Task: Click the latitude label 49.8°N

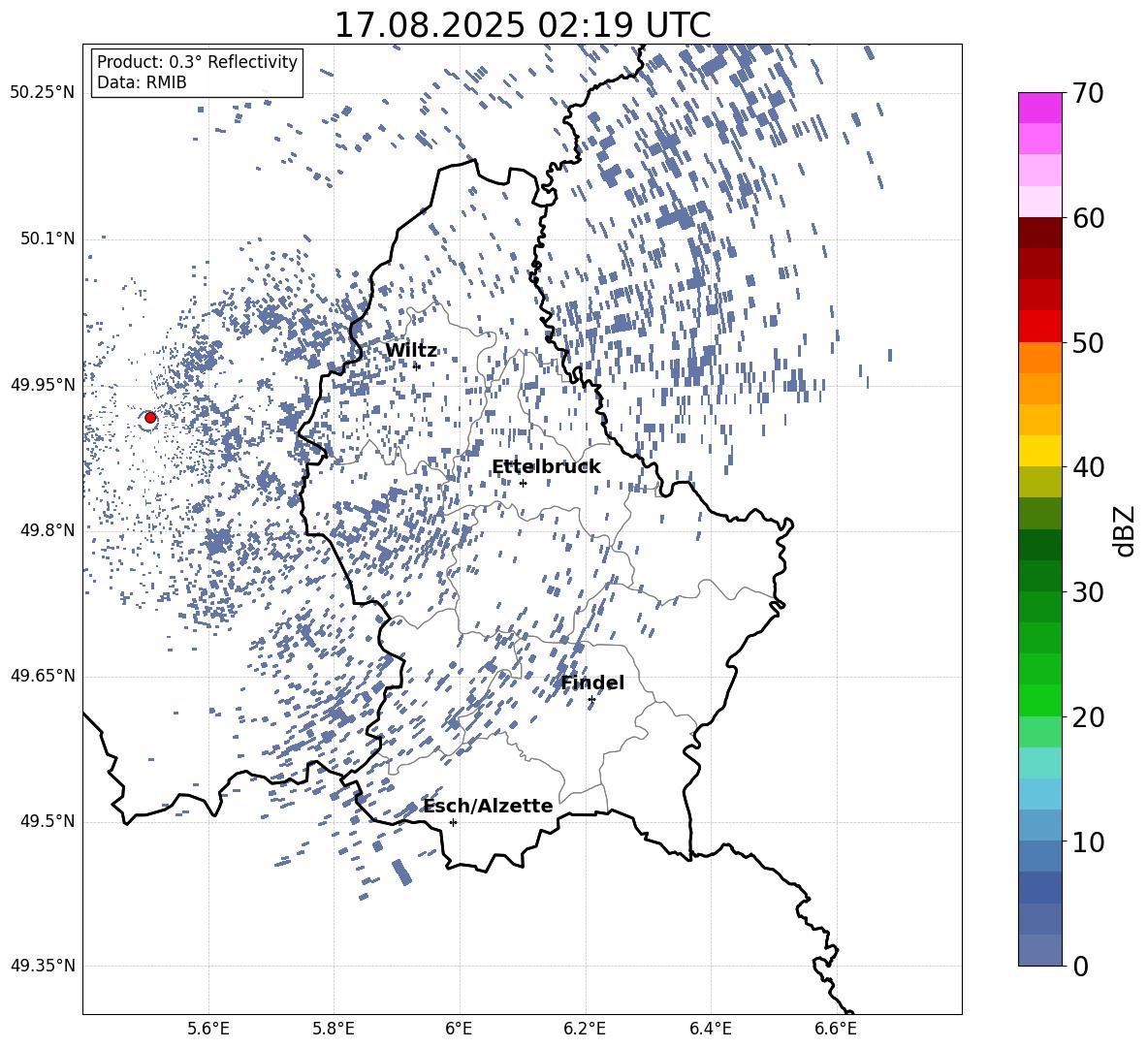Action: [47, 530]
